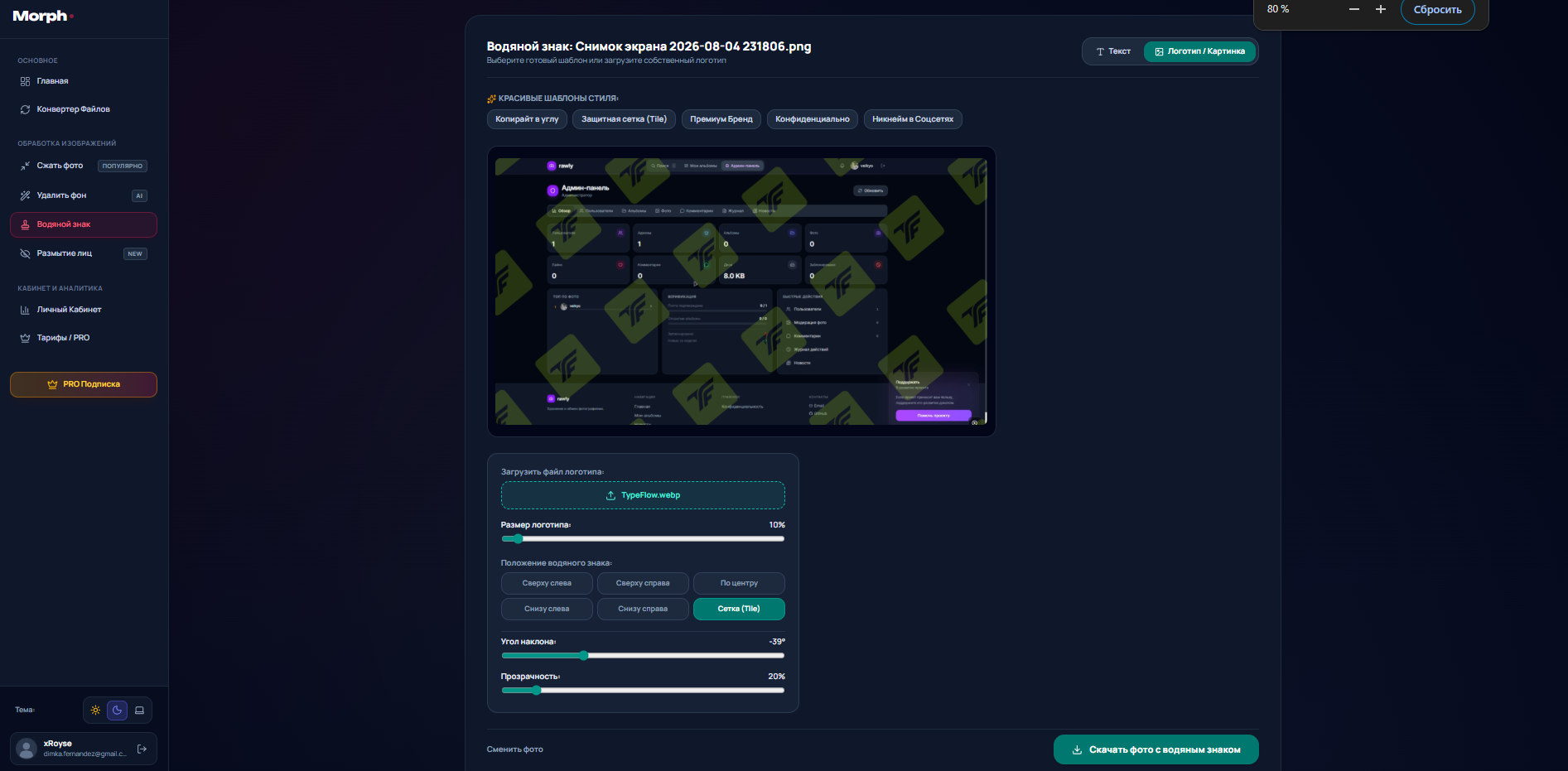Image resolution: width=1568 pixels, height=771 pixels.
Task: Click the 20% transparency value
Action: point(777,677)
